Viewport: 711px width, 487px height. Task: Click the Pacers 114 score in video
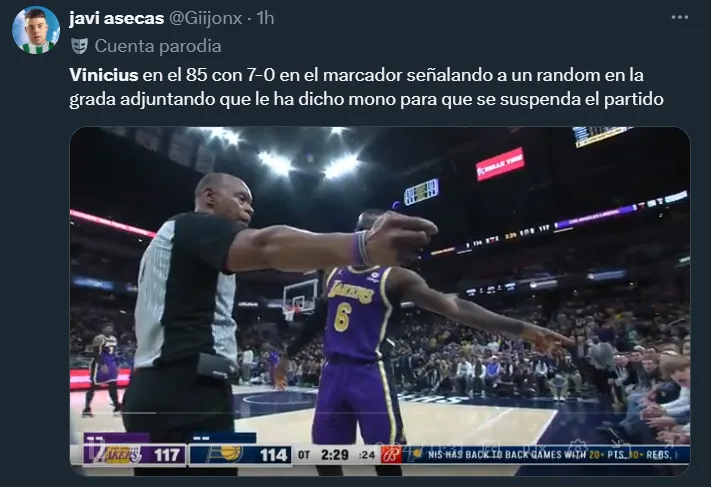[240, 454]
